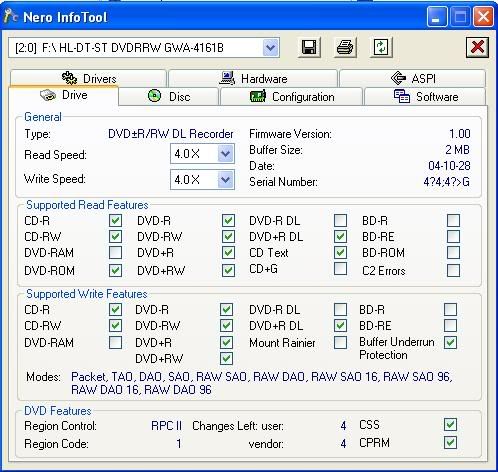This screenshot has height=472, width=498.
Task: Toggle CSS checkbox in DVD Features
Action: click(x=450, y=425)
